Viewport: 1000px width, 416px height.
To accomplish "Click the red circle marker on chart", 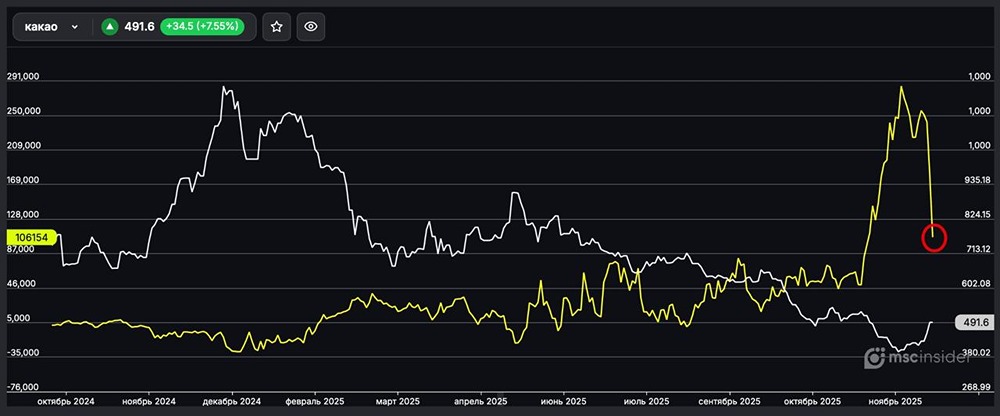I will click(x=933, y=237).
